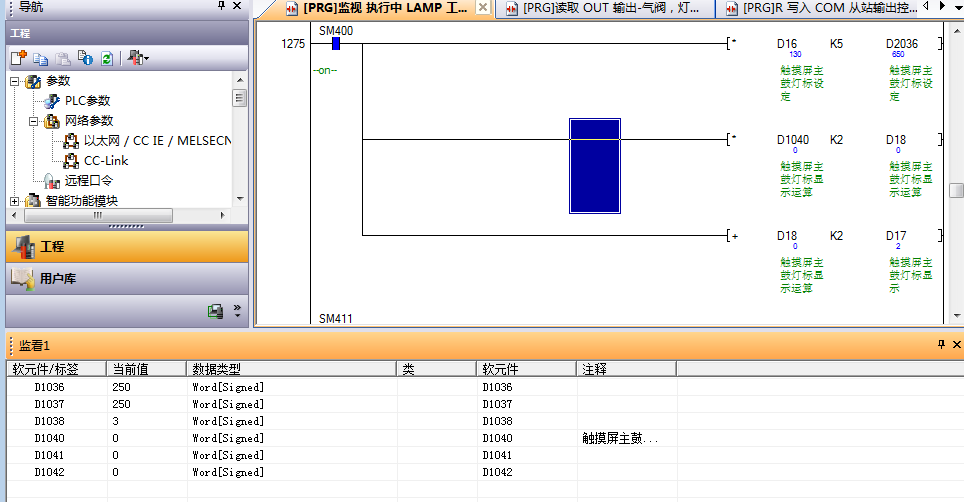Image resolution: width=964 pixels, height=502 pixels.
Task: Click the copy icon in navigation toolbar
Action: (41, 59)
